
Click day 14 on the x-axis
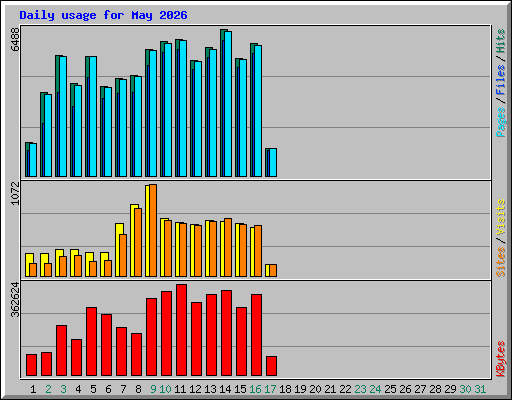tap(225, 389)
